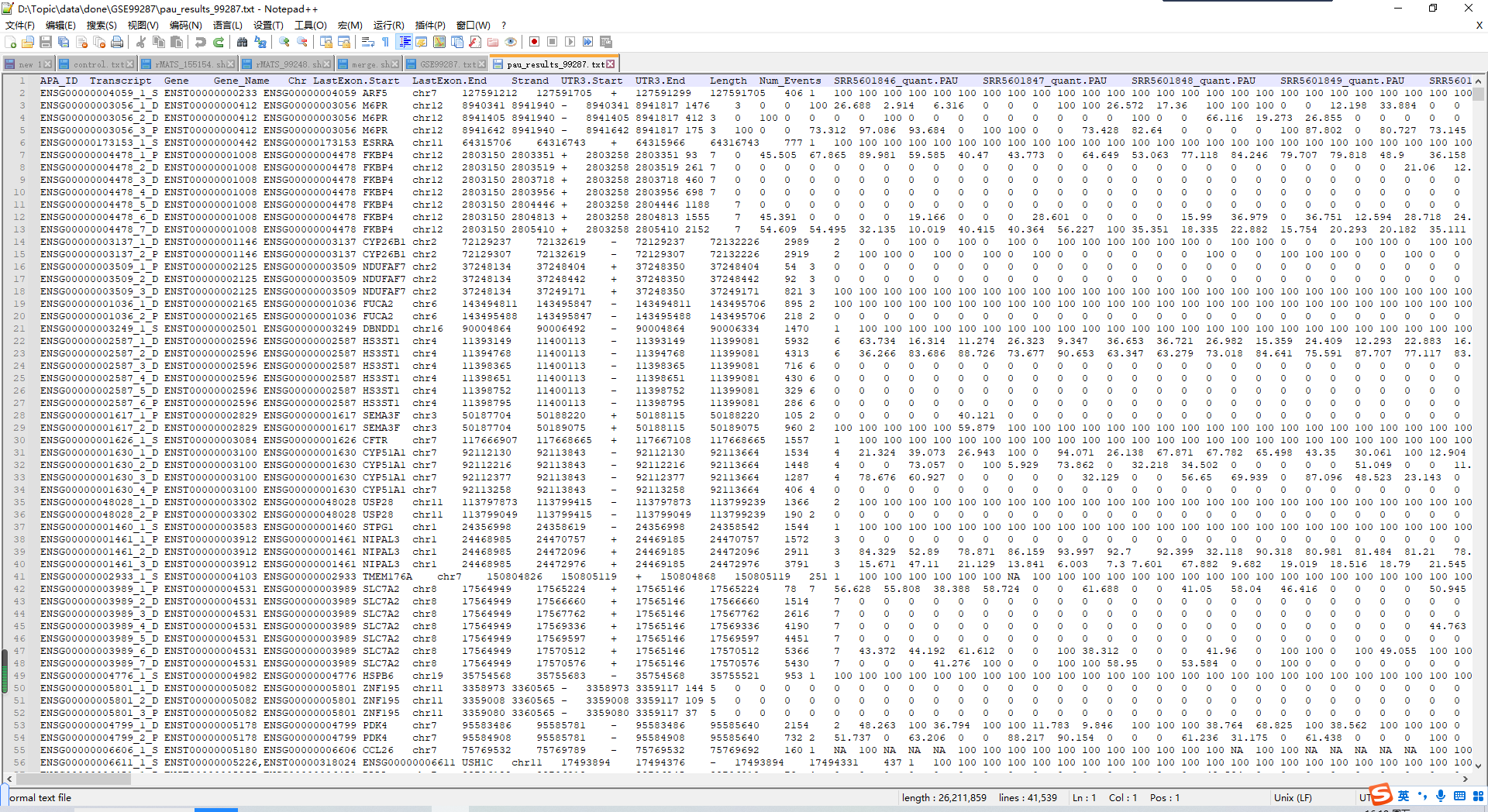
Task: Toggle Show All Characters pilcrow icon
Action: (386, 42)
